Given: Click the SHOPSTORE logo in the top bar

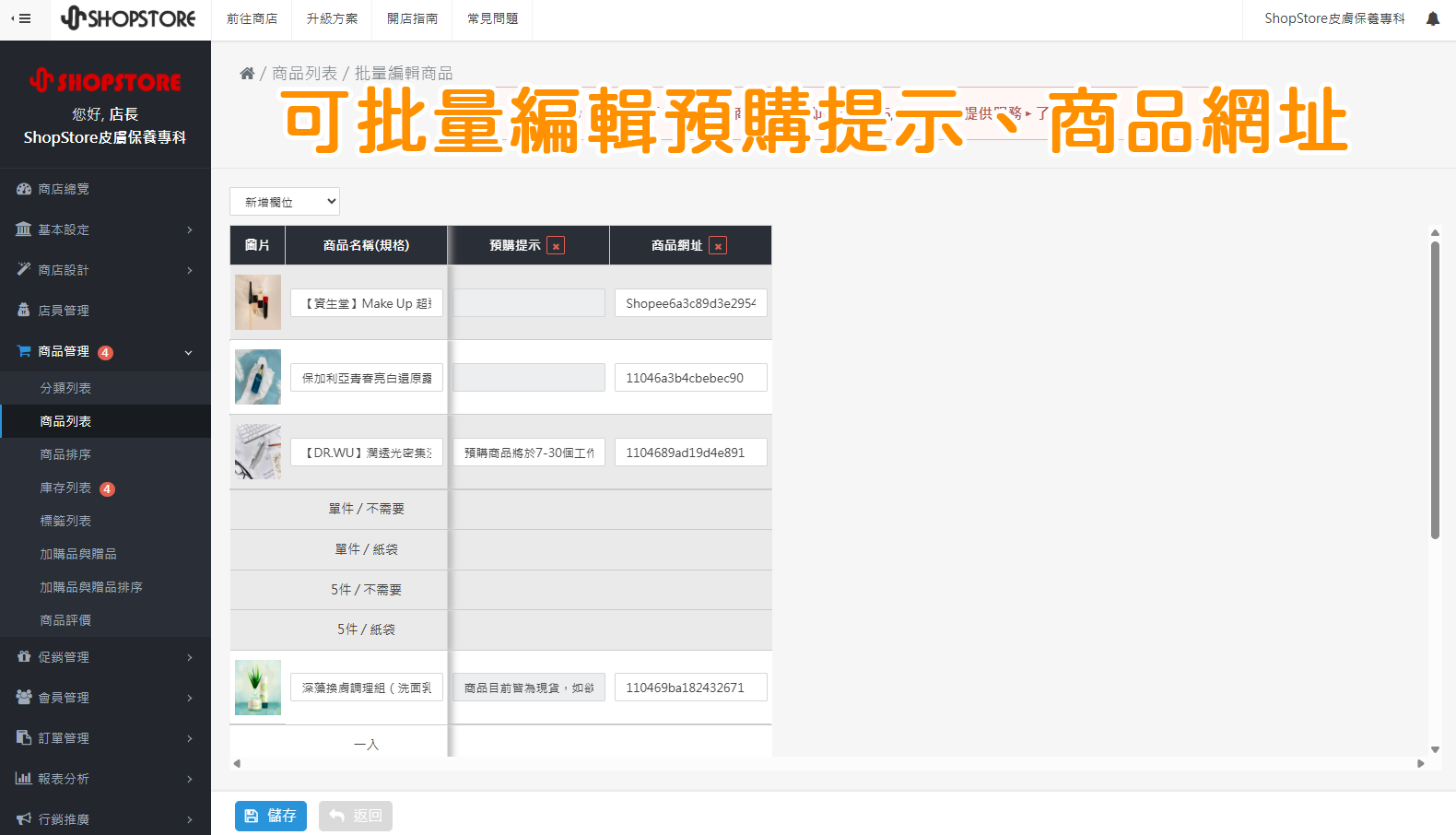Looking at the screenshot, I should (128, 18).
